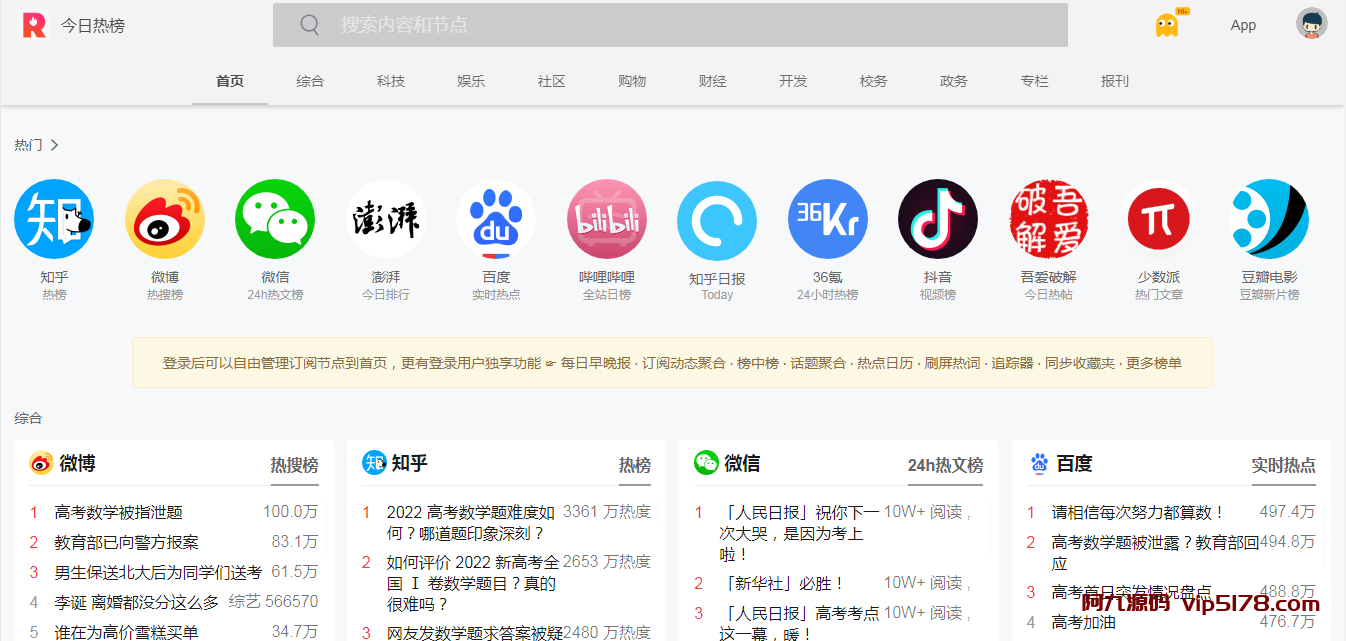Open the 百度 实时热点 circle icon
The width and height of the screenshot is (1346, 641).
click(x=496, y=219)
